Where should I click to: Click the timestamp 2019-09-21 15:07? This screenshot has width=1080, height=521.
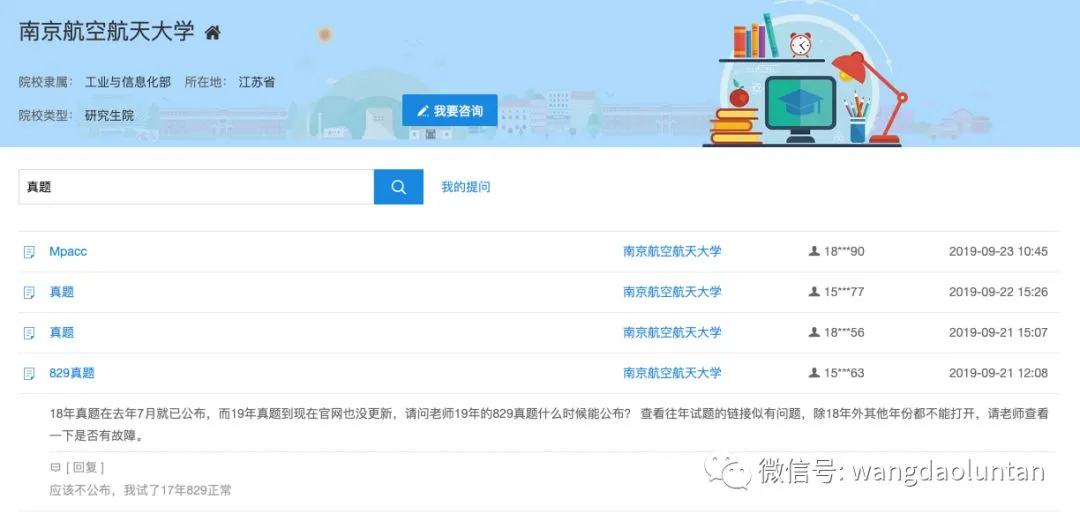(998, 333)
